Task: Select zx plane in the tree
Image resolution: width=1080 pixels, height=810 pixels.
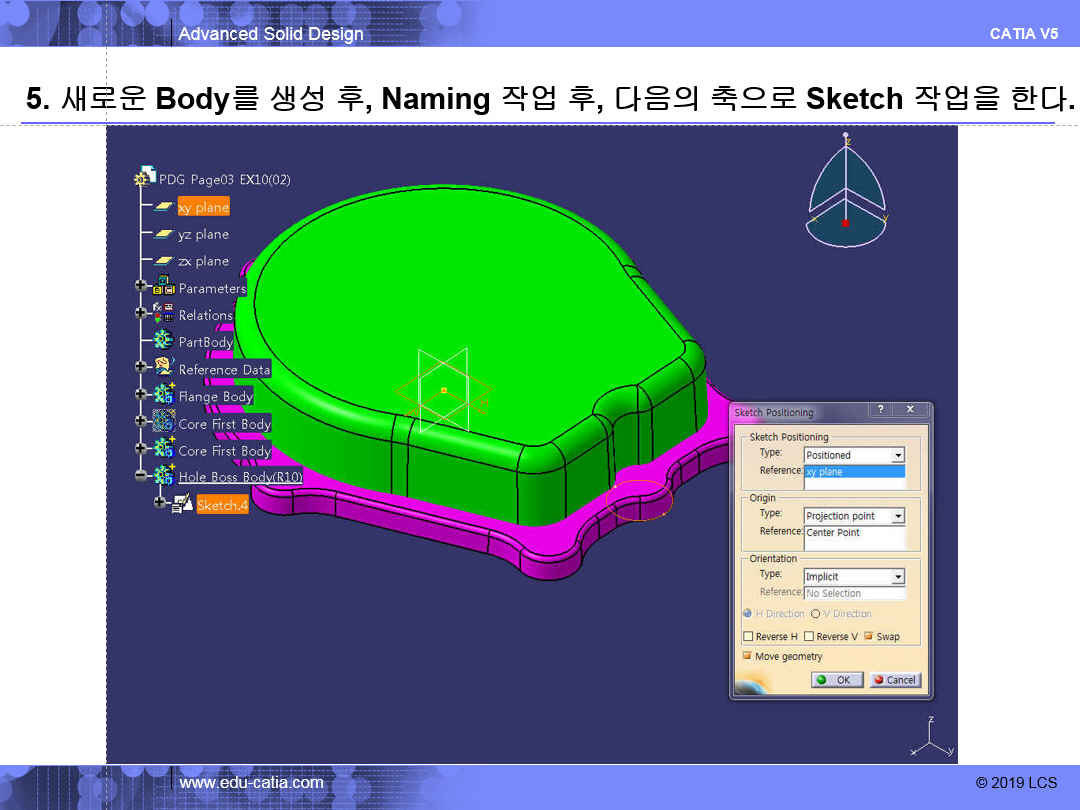Action: [203, 261]
